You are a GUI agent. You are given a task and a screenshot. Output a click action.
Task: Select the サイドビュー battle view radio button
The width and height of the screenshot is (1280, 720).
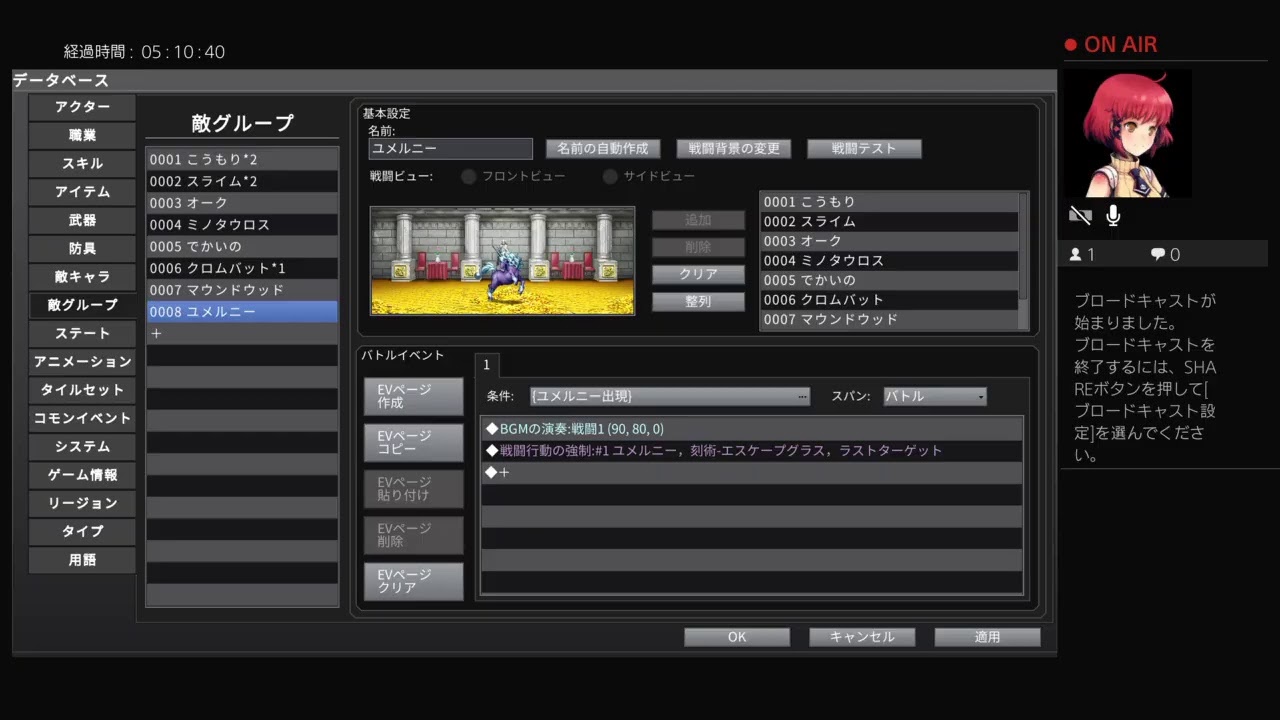click(610, 176)
